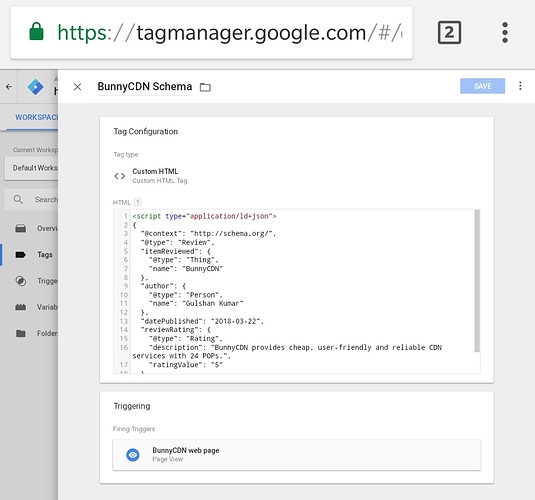
Task: Click the Custom HTML tag type icon
Action: [x=120, y=176]
